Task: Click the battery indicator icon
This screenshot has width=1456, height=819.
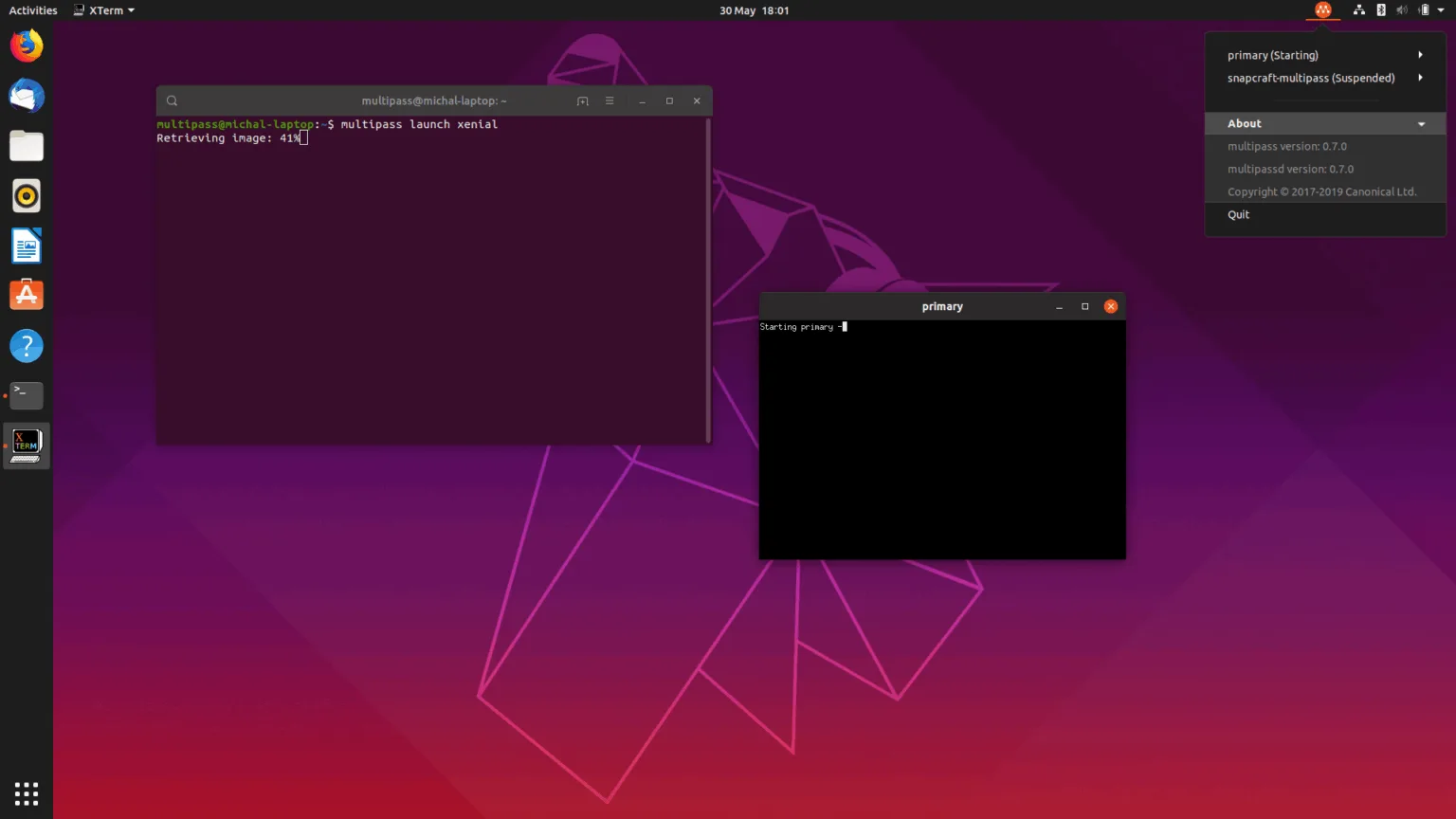Action: [x=1424, y=9]
